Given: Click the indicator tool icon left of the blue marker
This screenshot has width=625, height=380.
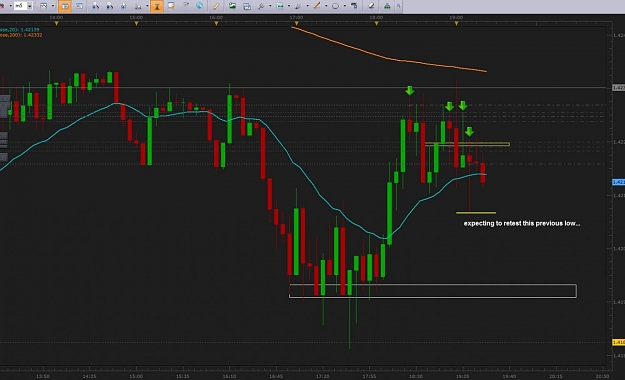Looking at the screenshot, I should (x=261, y=6).
